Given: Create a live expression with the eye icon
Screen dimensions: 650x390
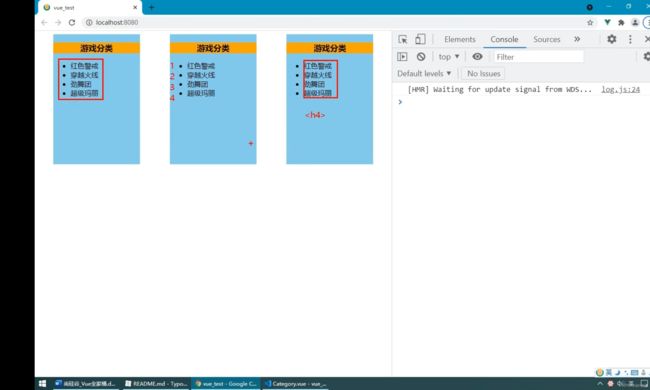Looking at the screenshot, I should 477,56.
